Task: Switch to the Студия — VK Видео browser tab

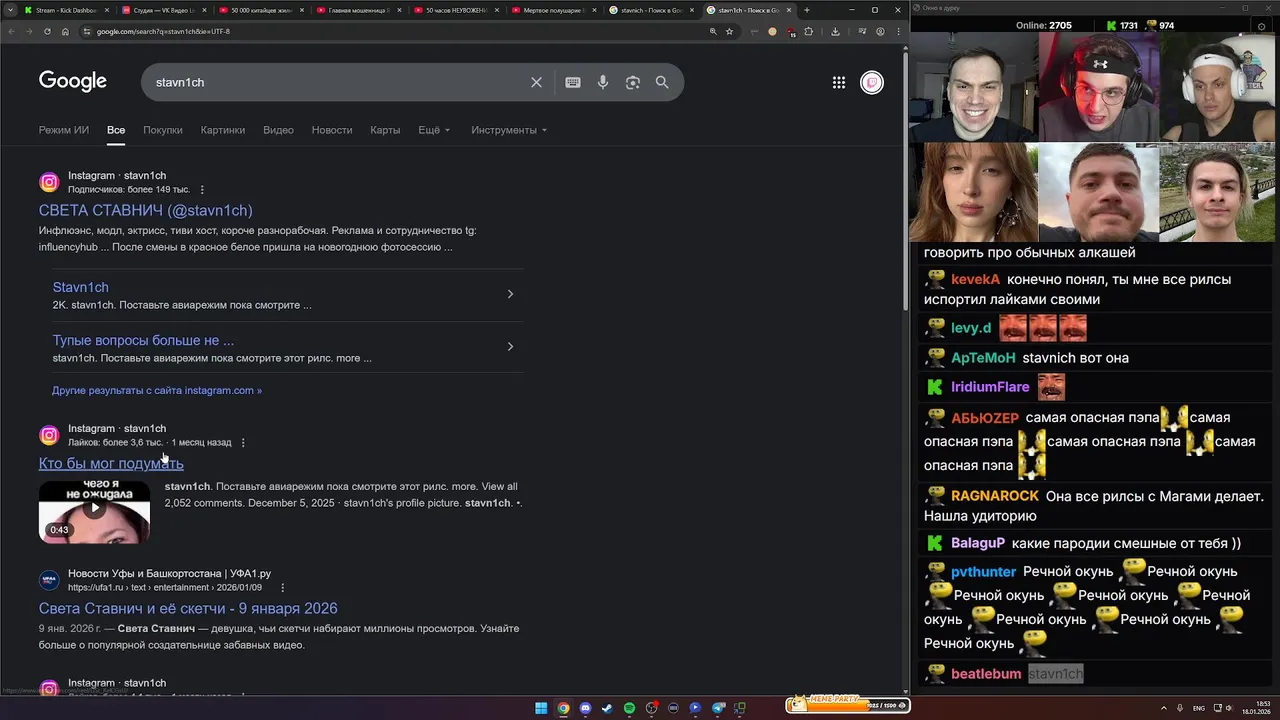Action: coord(164,10)
